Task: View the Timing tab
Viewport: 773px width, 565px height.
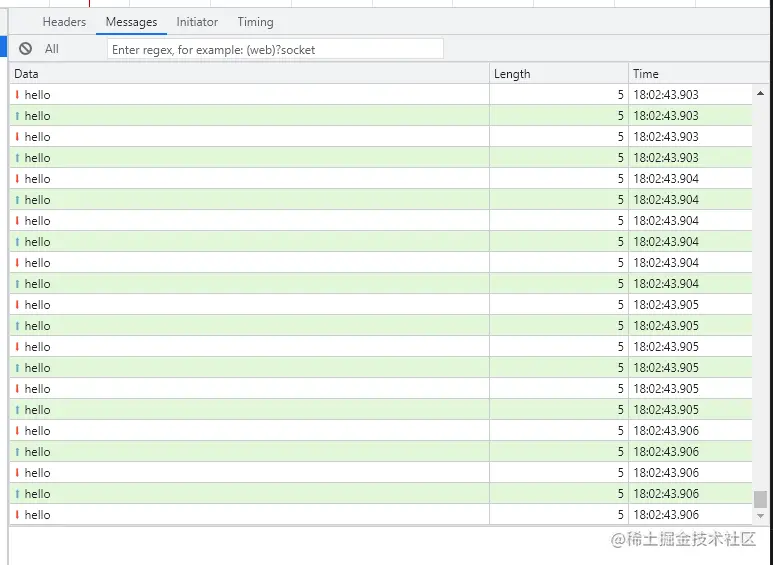Action: [255, 22]
